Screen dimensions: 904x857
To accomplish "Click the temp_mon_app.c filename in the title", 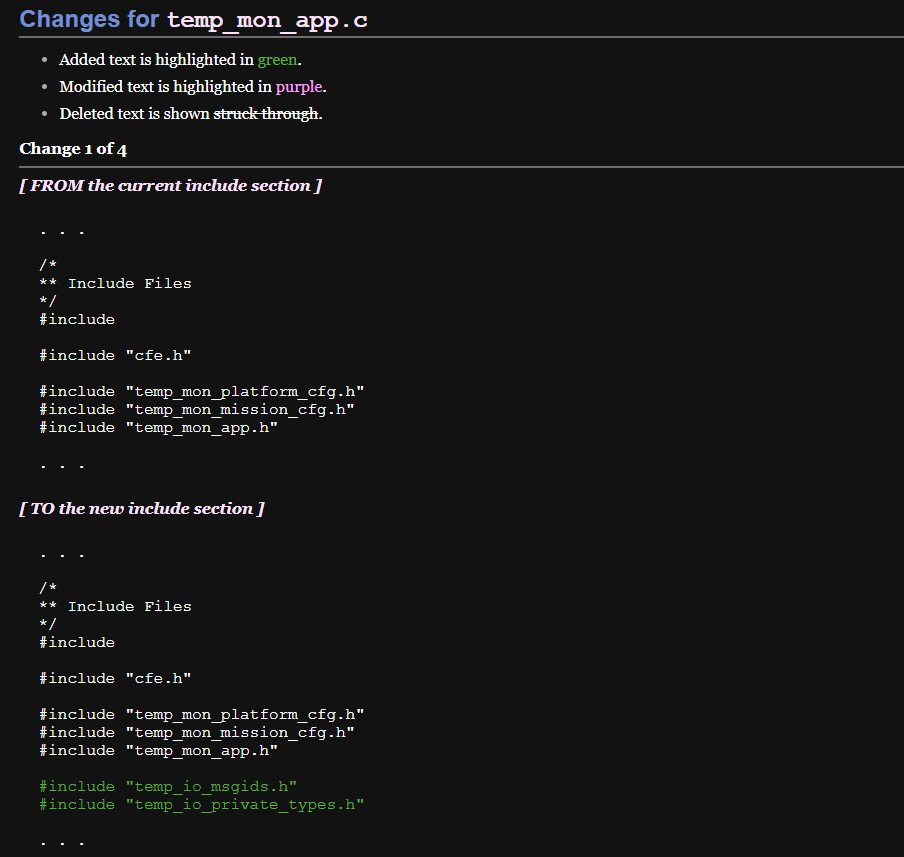I will click(267, 20).
